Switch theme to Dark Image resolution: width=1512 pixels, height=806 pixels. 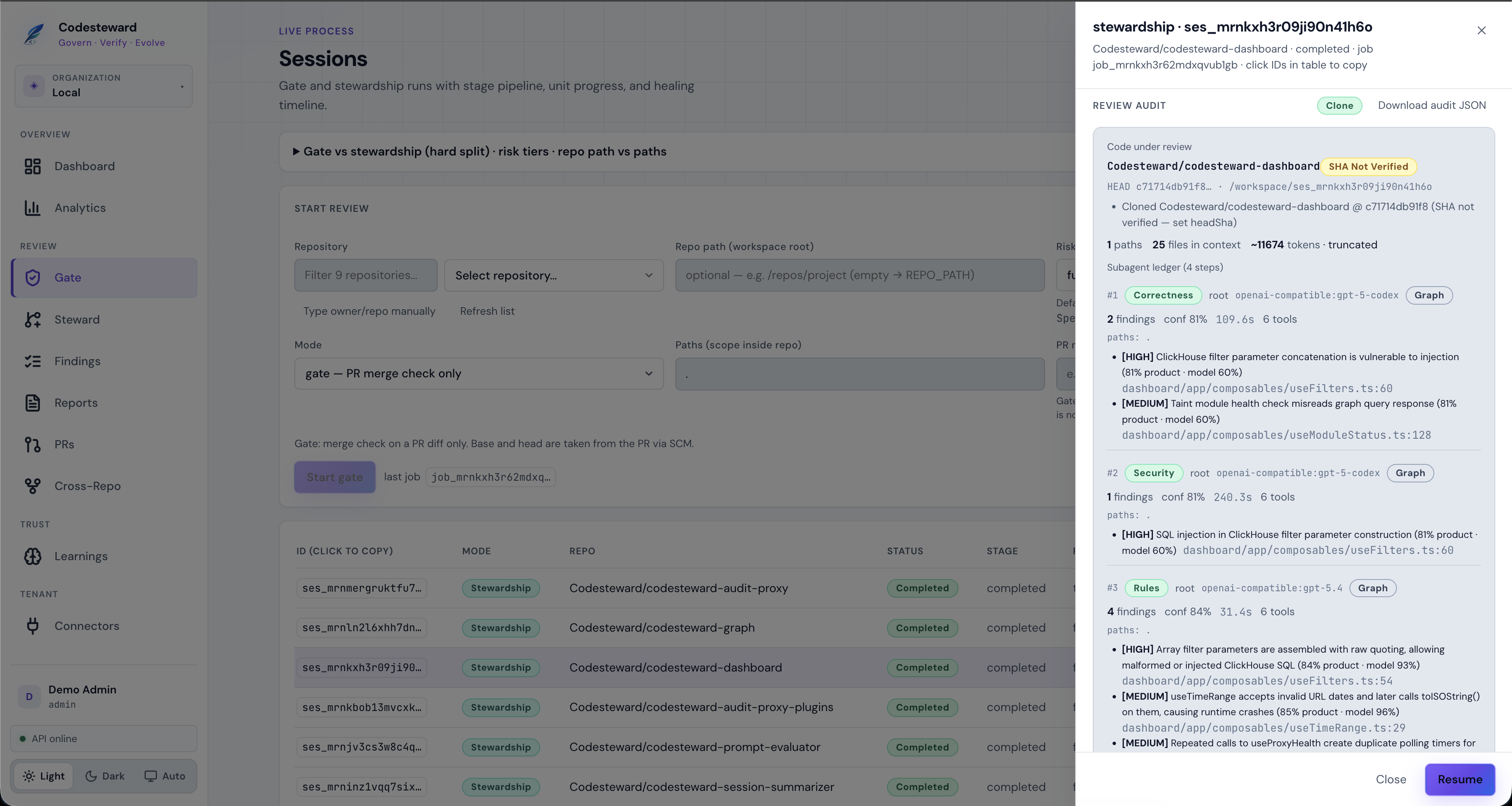point(105,776)
